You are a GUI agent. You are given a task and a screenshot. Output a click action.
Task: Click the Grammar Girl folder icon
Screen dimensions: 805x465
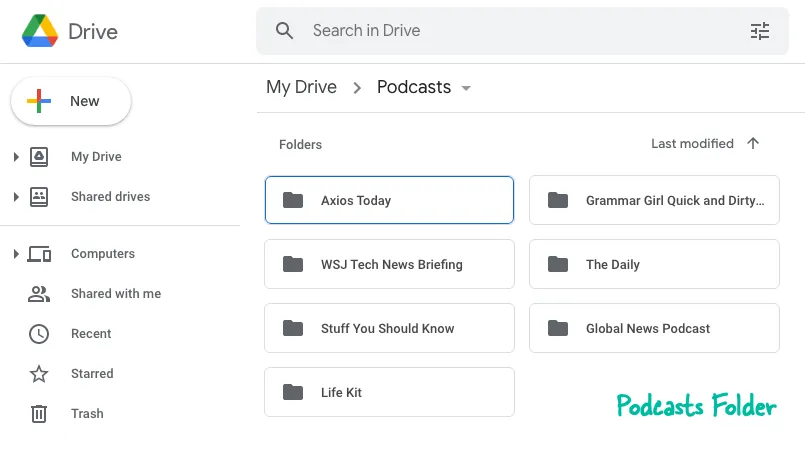558,200
